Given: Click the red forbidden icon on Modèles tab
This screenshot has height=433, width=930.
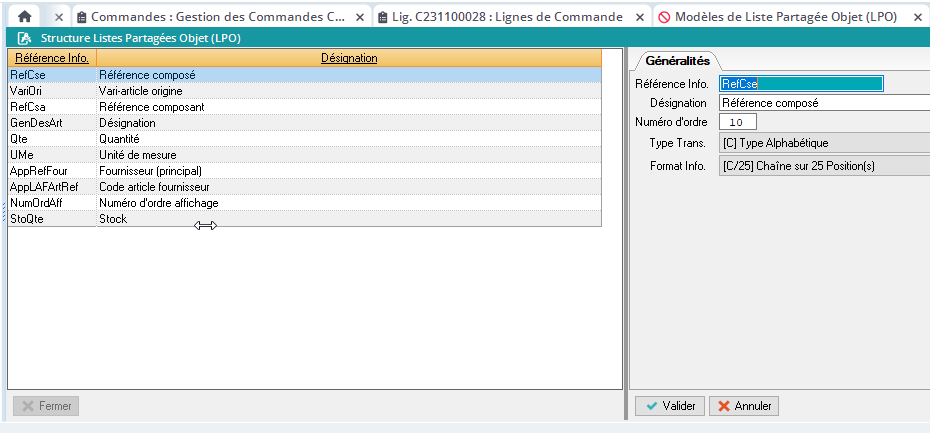Looking at the screenshot, I should coord(663,18).
